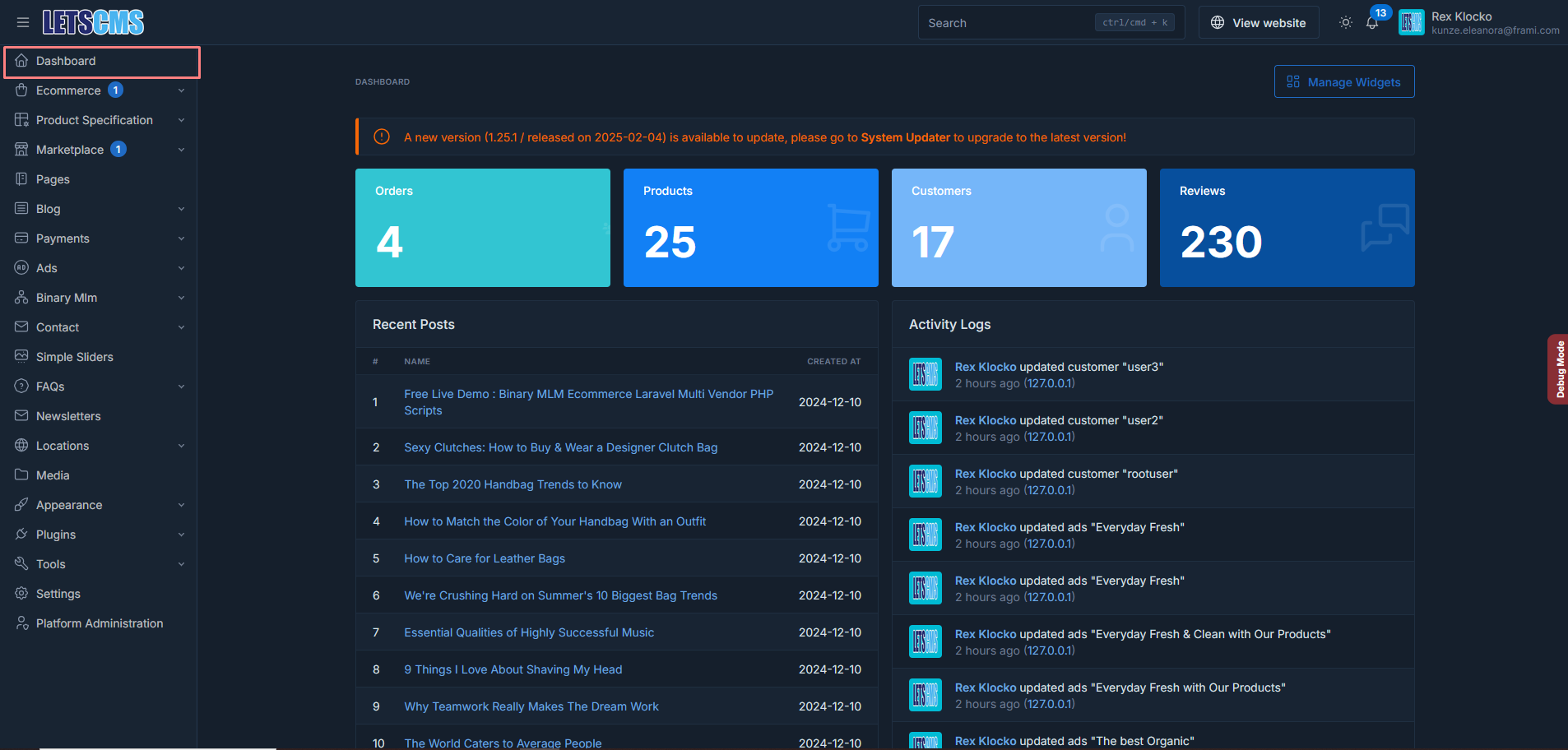Open the notifications bell icon
Screen dimensions: 1568x750
[1372, 22]
